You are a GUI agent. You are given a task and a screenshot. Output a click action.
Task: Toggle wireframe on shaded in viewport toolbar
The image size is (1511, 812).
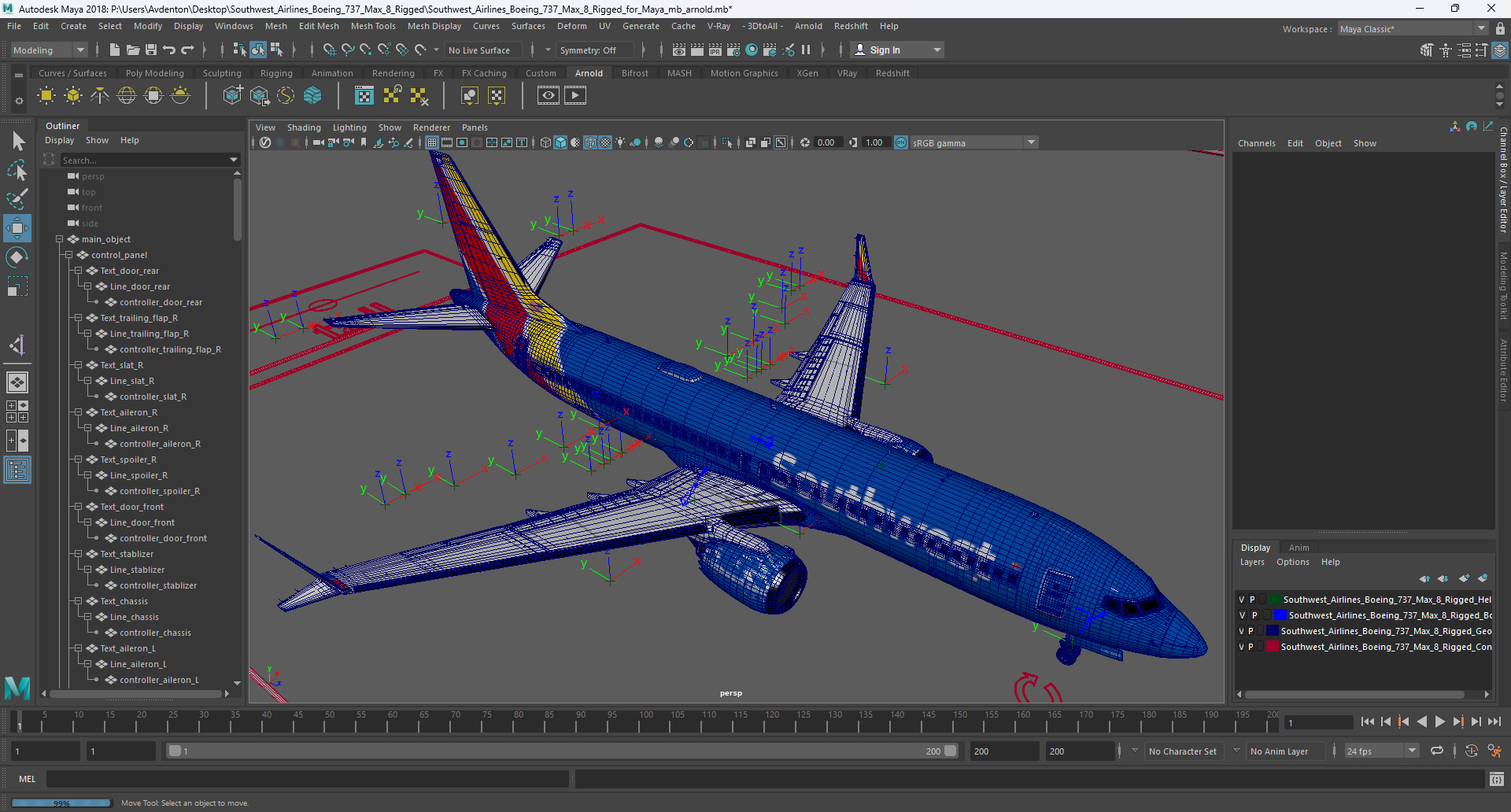(x=590, y=142)
